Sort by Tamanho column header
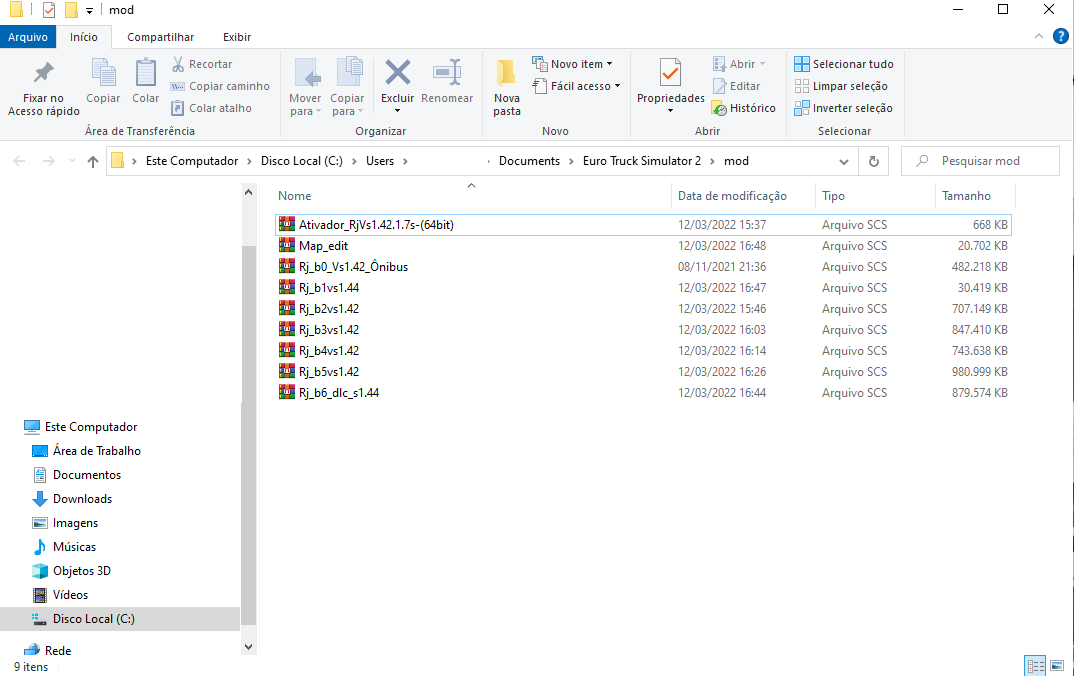1074x676 pixels. tap(966, 196)
